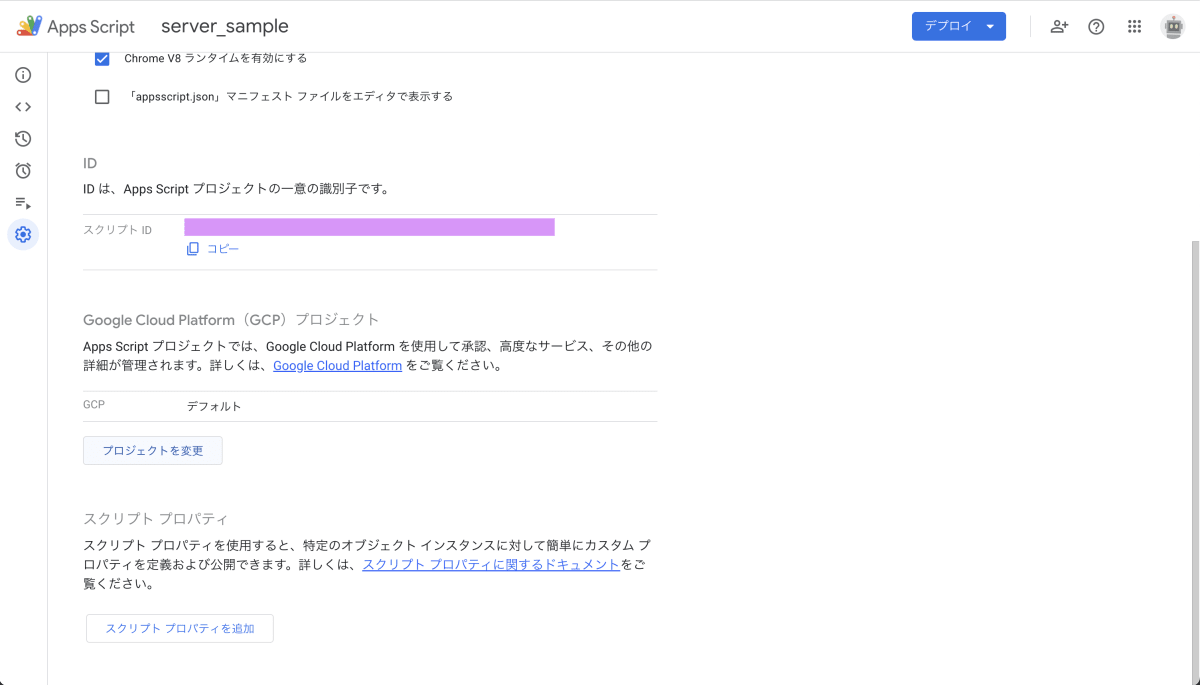Click the コピー link
This screenshot has height=685, width=1200.
pyautogui.click(x=223, y=249)
